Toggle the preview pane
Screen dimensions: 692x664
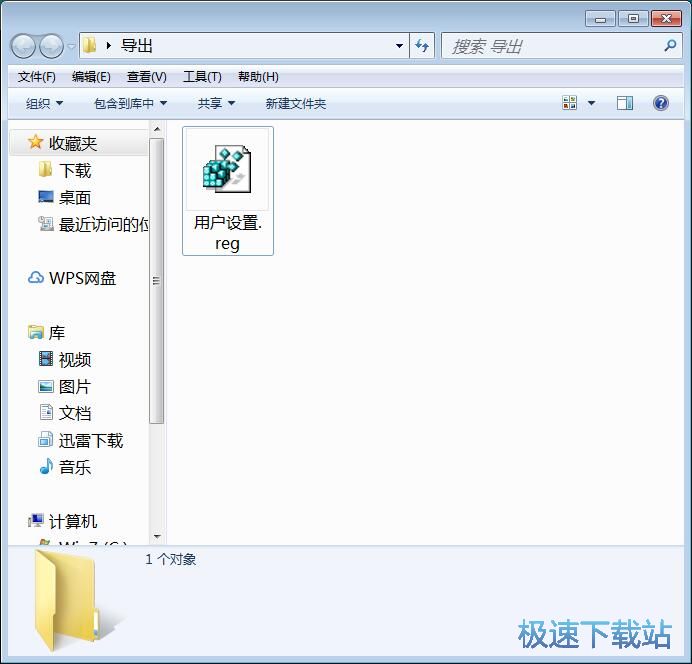point(624,103)
